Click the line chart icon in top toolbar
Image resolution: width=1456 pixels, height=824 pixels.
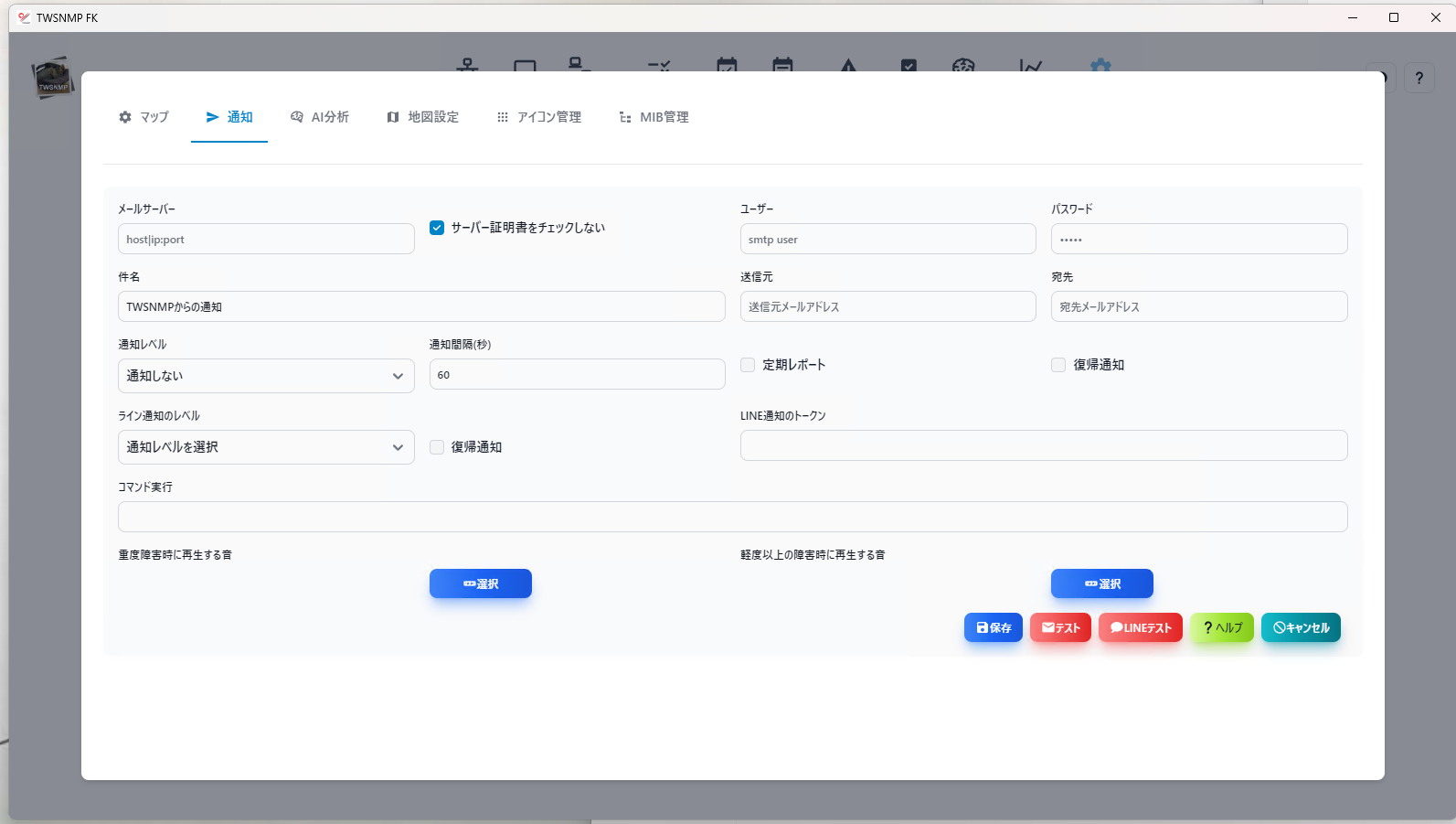[1031, 66]
